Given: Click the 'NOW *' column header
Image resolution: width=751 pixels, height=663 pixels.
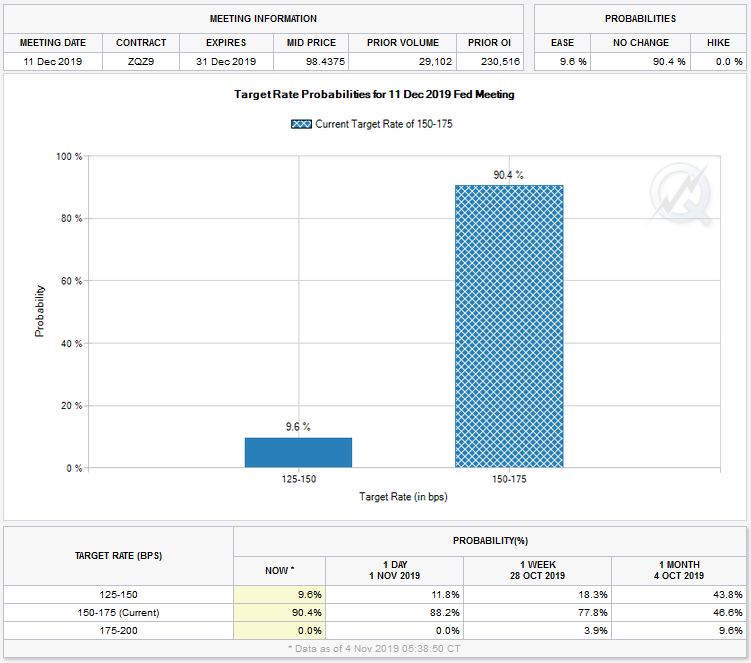Looking at the screenshot, I should click(x=279, y=569).
